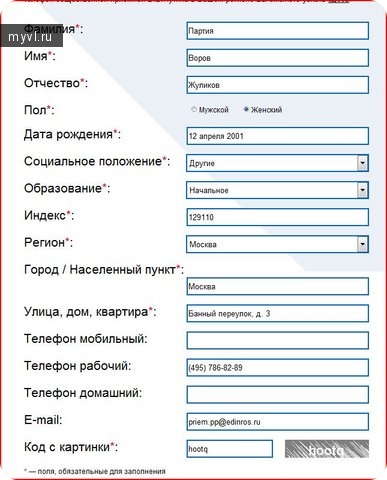
Task: Click the Индекс field showing 129110
Action: pyautogui.click(x=277, y=217)
